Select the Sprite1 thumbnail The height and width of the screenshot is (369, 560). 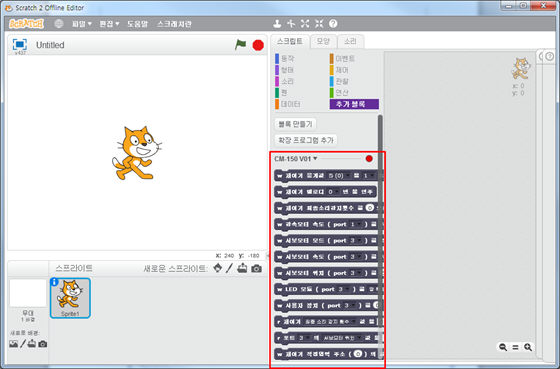[70, 298]
